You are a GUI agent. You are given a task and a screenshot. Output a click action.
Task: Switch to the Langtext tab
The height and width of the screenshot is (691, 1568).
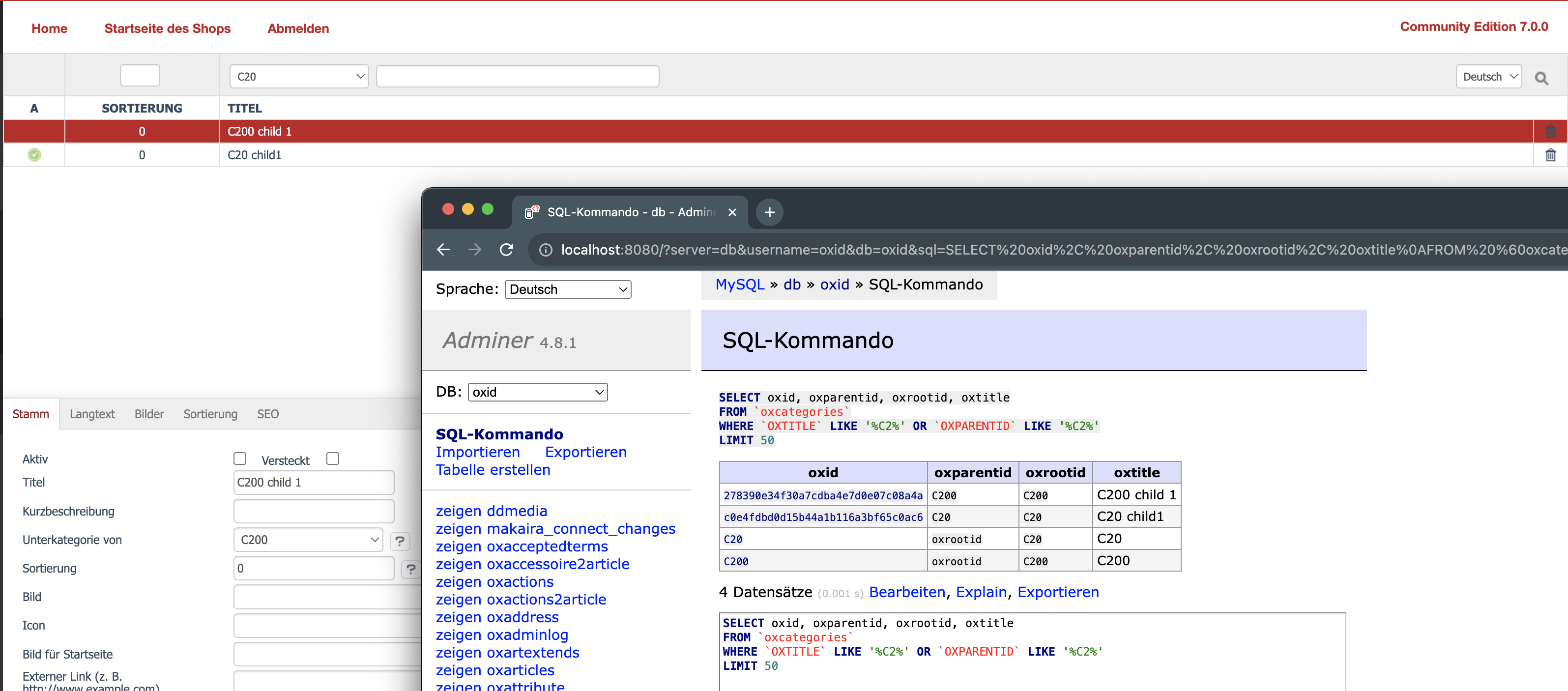pyautogui.click(x=92, y=414)
